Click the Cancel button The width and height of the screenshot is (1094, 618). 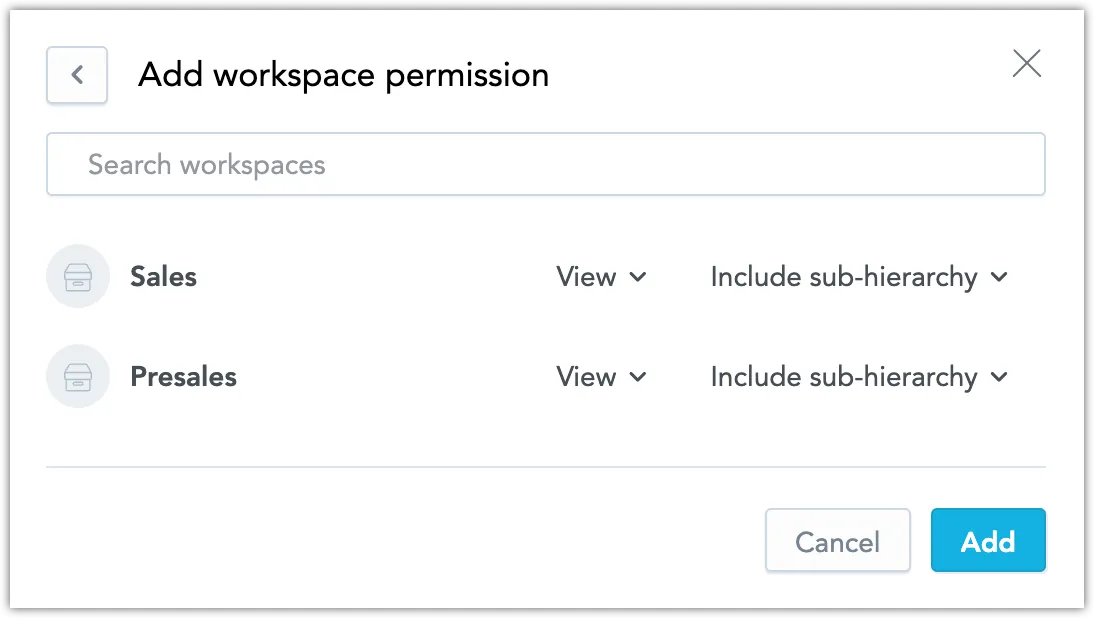pyautogui.click(x=837, y=541)
